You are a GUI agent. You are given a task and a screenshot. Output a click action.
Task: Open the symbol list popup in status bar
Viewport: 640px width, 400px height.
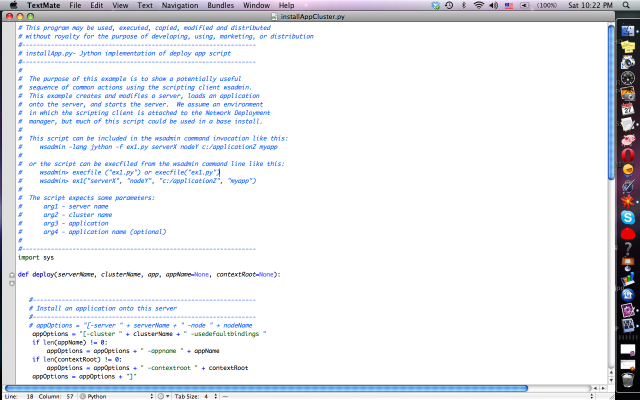[x=408, y=396]
